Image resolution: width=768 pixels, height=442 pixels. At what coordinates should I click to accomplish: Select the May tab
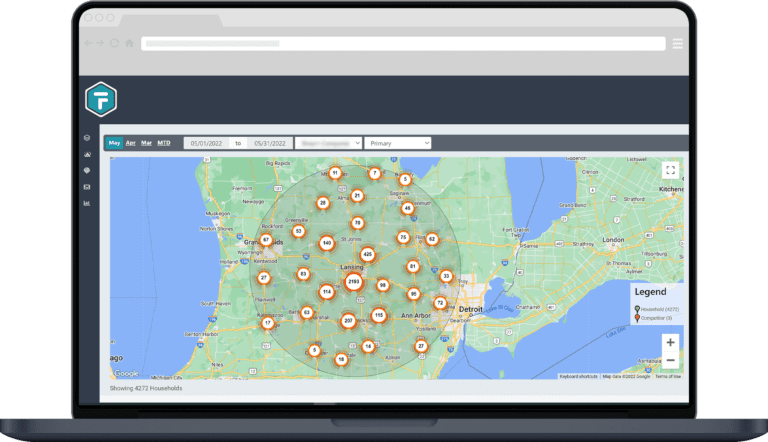click(x=114, y=143)
